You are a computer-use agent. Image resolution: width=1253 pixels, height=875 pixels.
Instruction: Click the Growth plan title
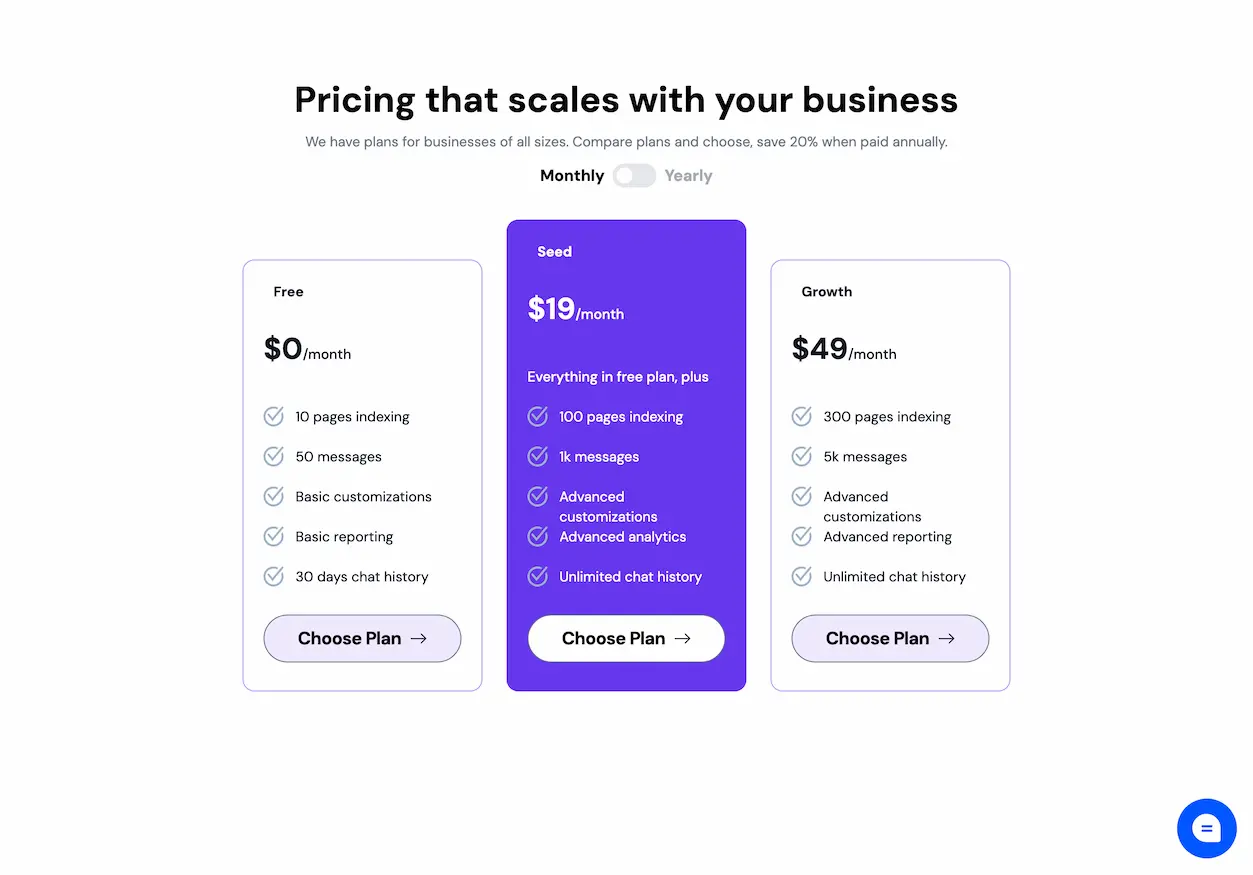pos(826,291)
